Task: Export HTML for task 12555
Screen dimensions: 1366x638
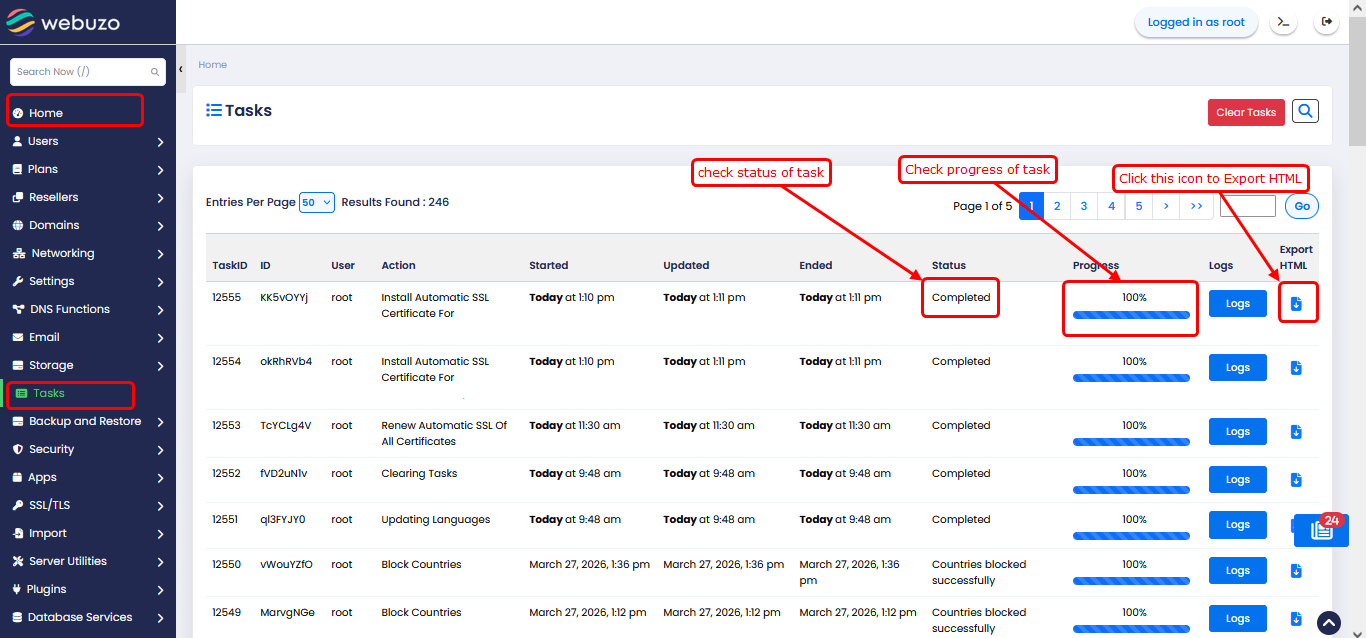Action: pyautogui.click(x=1296, y=304)
